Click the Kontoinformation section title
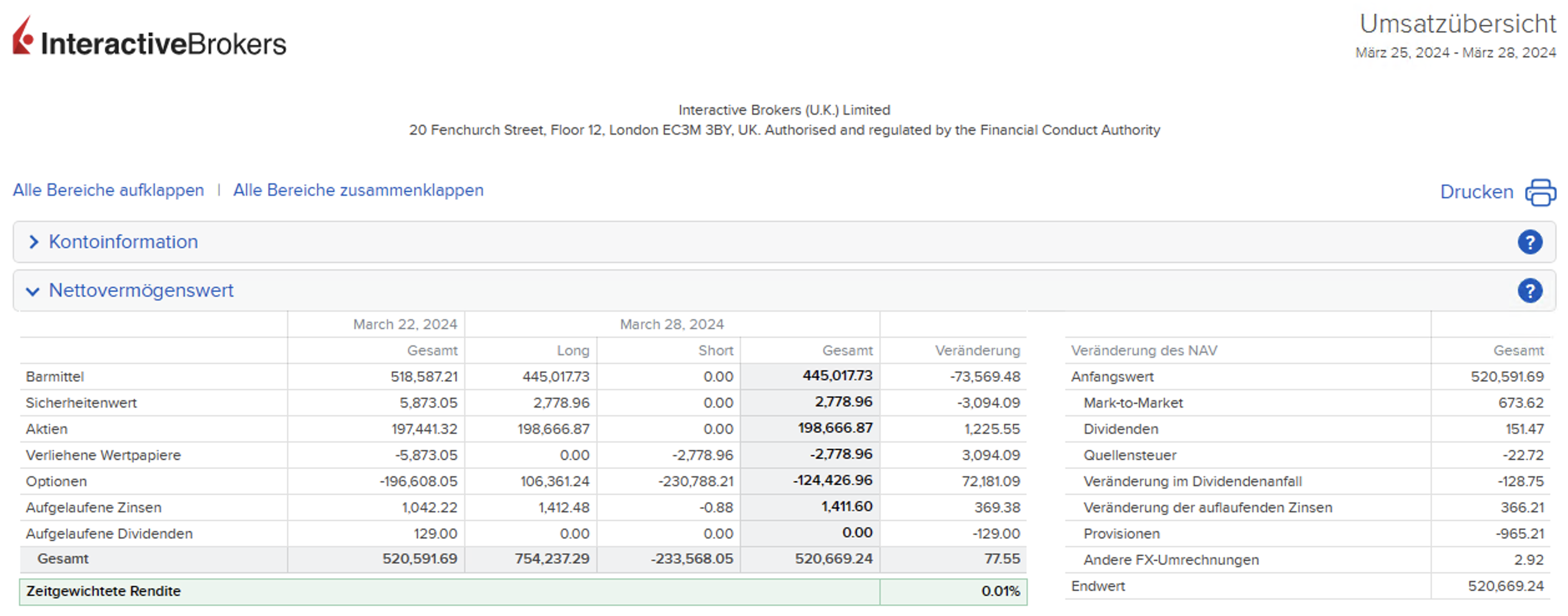1568x616 pixels. coord(123,242)
